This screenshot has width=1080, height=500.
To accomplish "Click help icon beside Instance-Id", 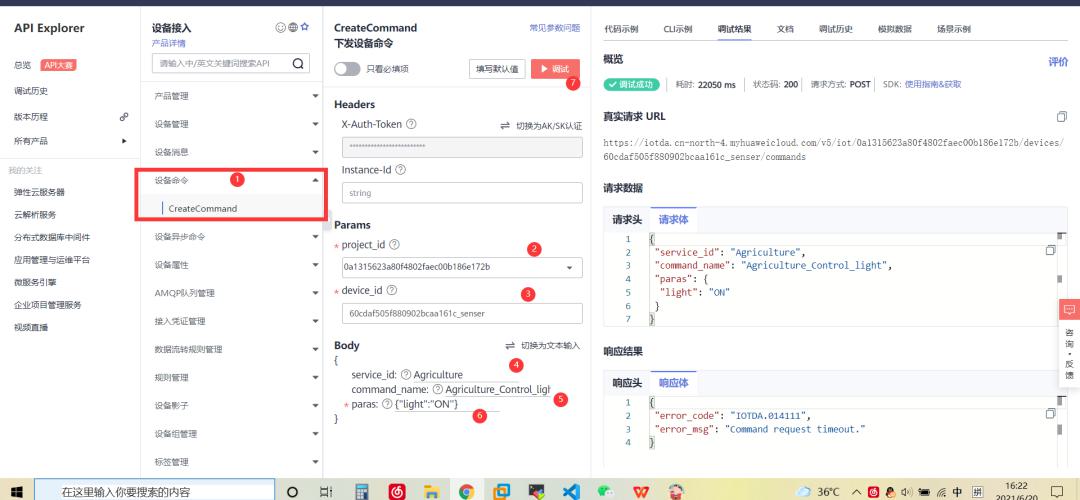I will pyautogui.click(x=400, y=169).
